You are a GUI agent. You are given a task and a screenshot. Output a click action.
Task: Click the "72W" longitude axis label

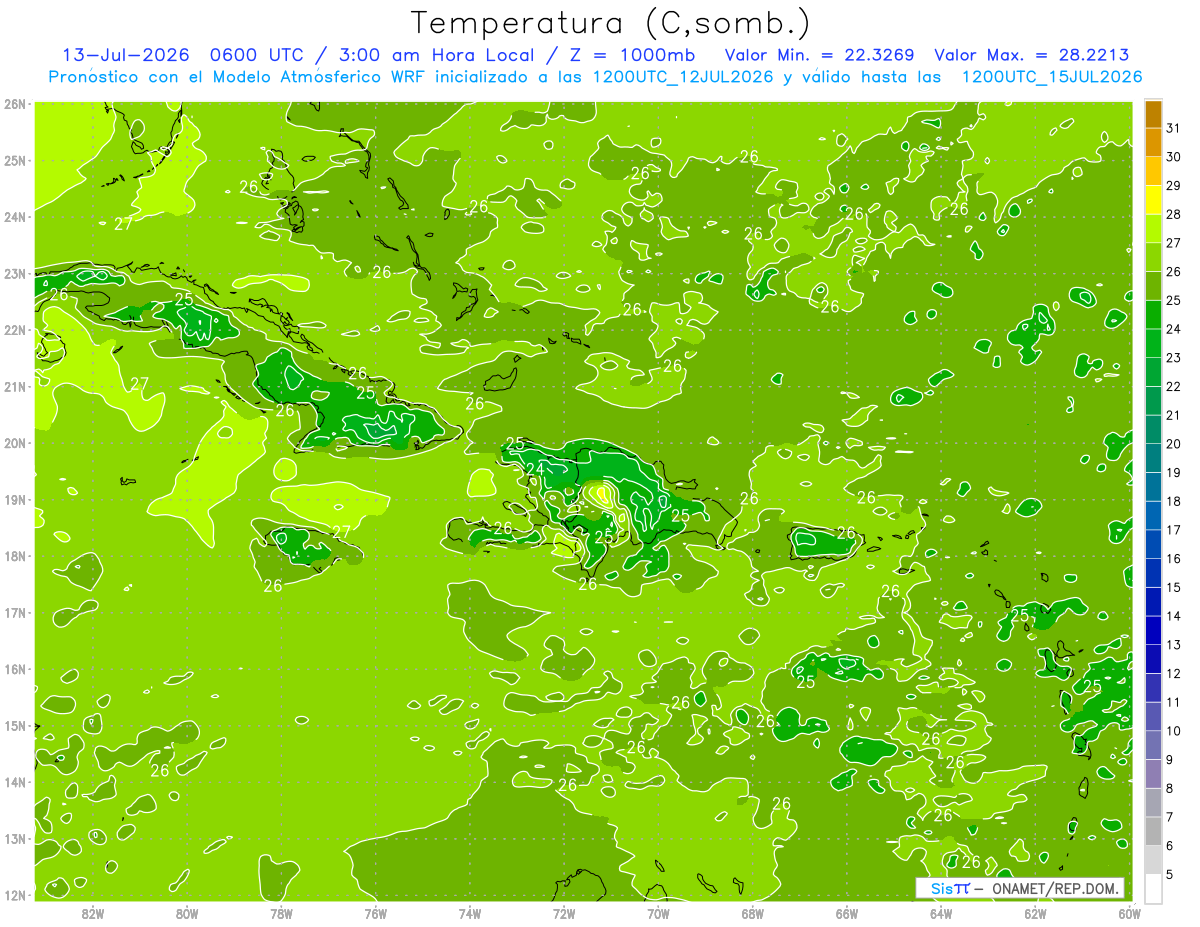564,913
